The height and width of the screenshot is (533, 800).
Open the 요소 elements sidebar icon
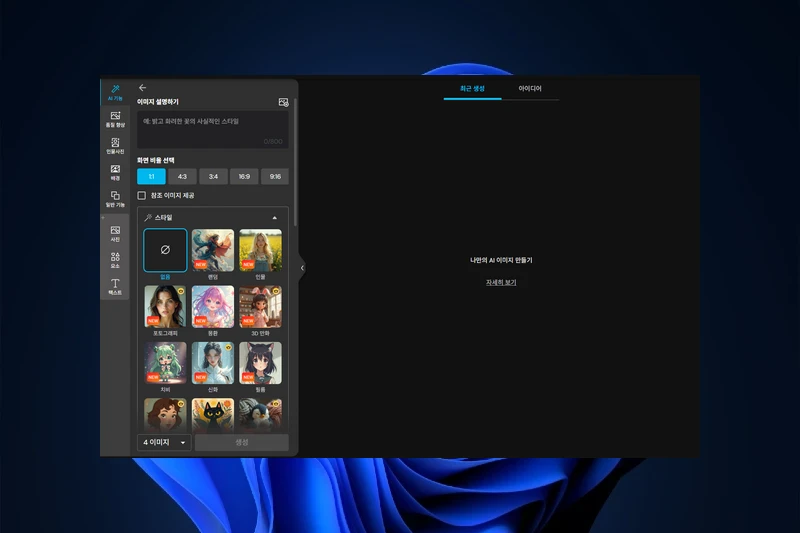point(115,260)
